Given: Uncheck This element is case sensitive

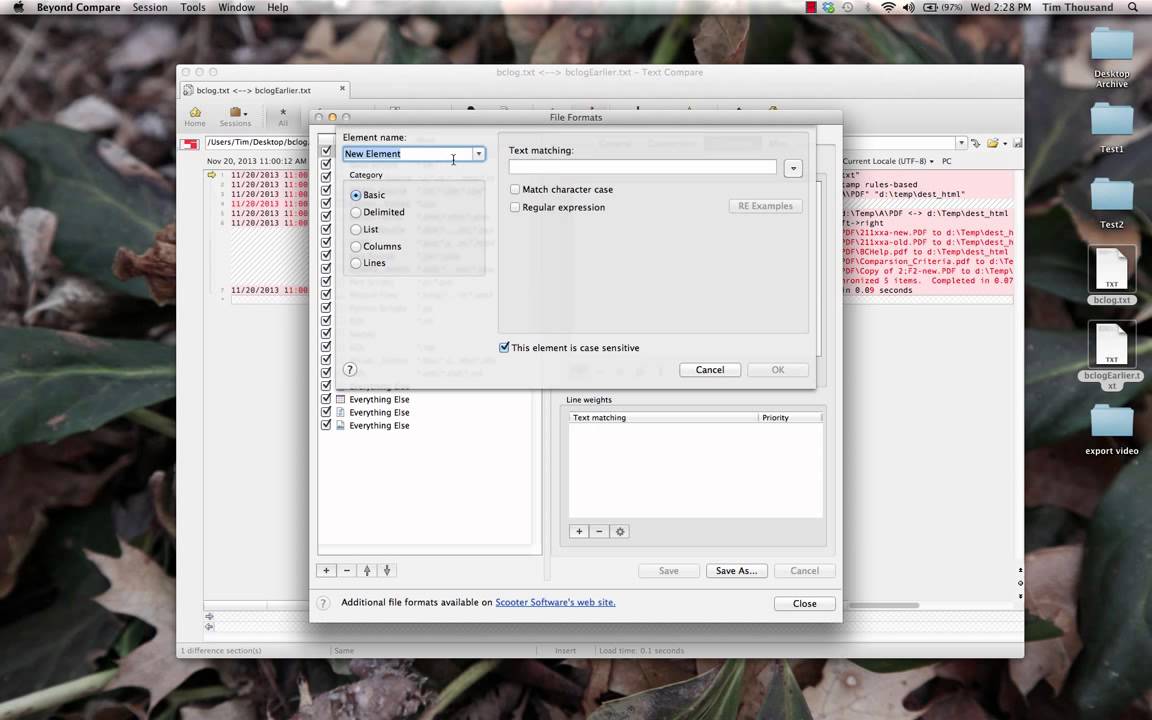Looking at the screenshot, I should 504,348.
